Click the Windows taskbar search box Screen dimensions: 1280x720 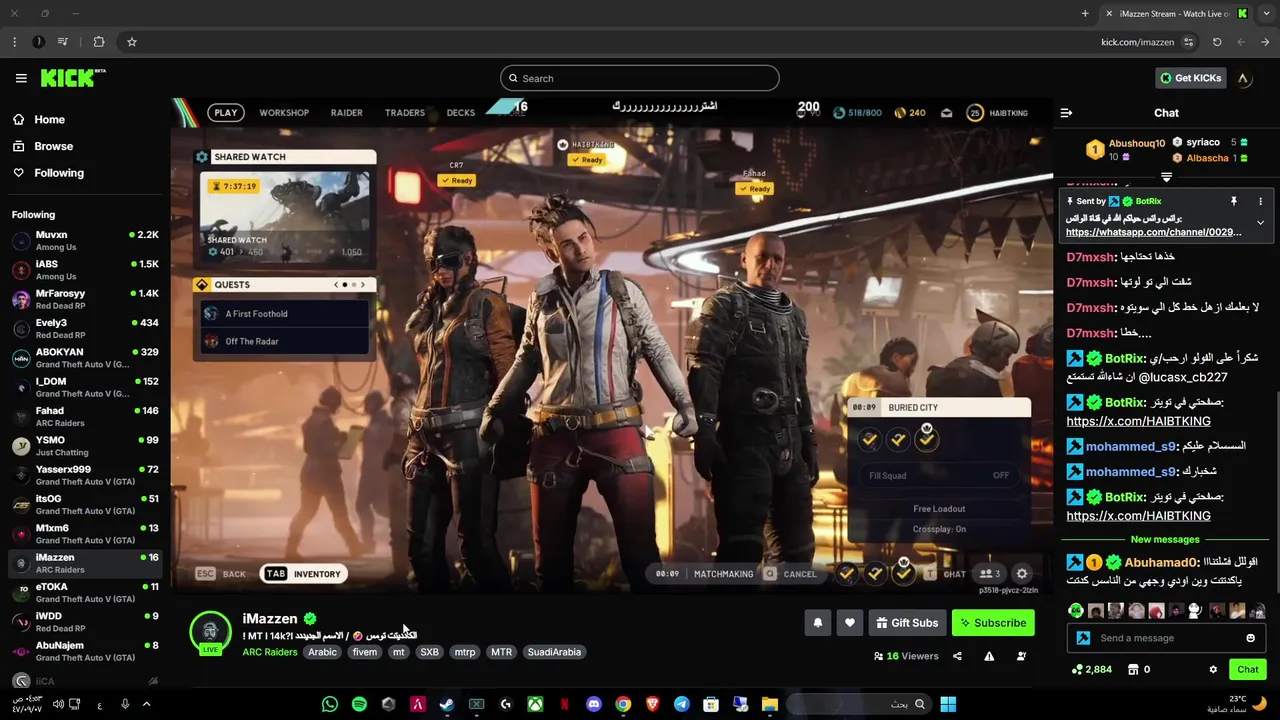[x=857, y=704]
